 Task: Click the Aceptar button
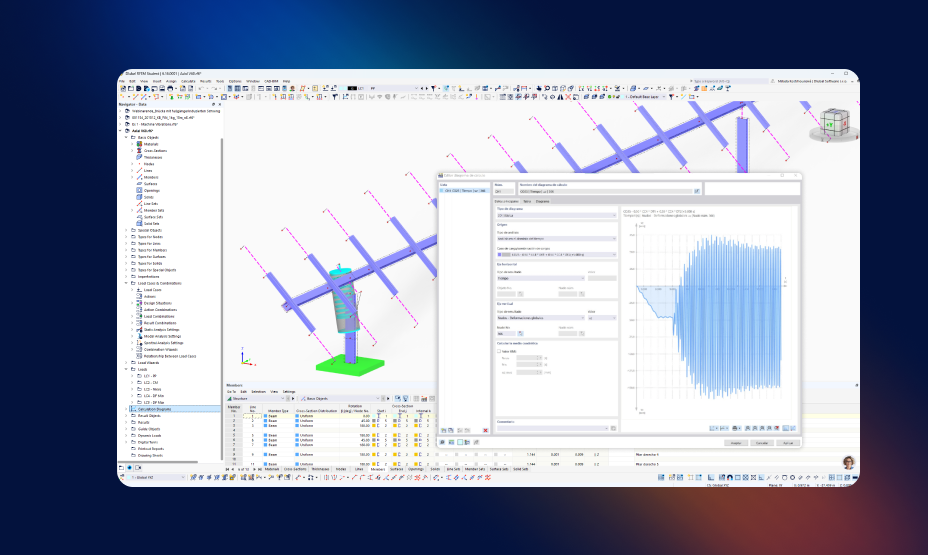click(736, 443)
